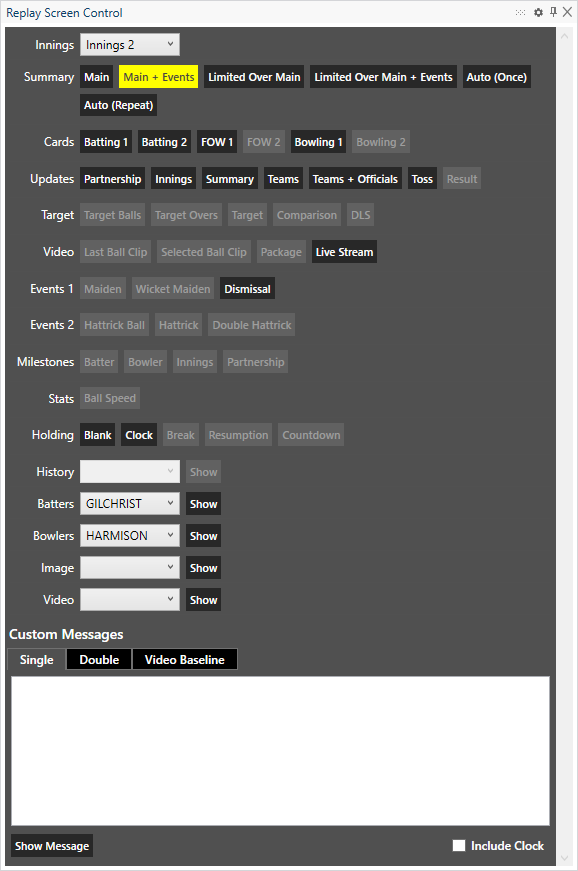This screenshot has width=578, height=871.
Task: Toggle the highlighted Main + Events summary
Action: click(x=159, y=77)
